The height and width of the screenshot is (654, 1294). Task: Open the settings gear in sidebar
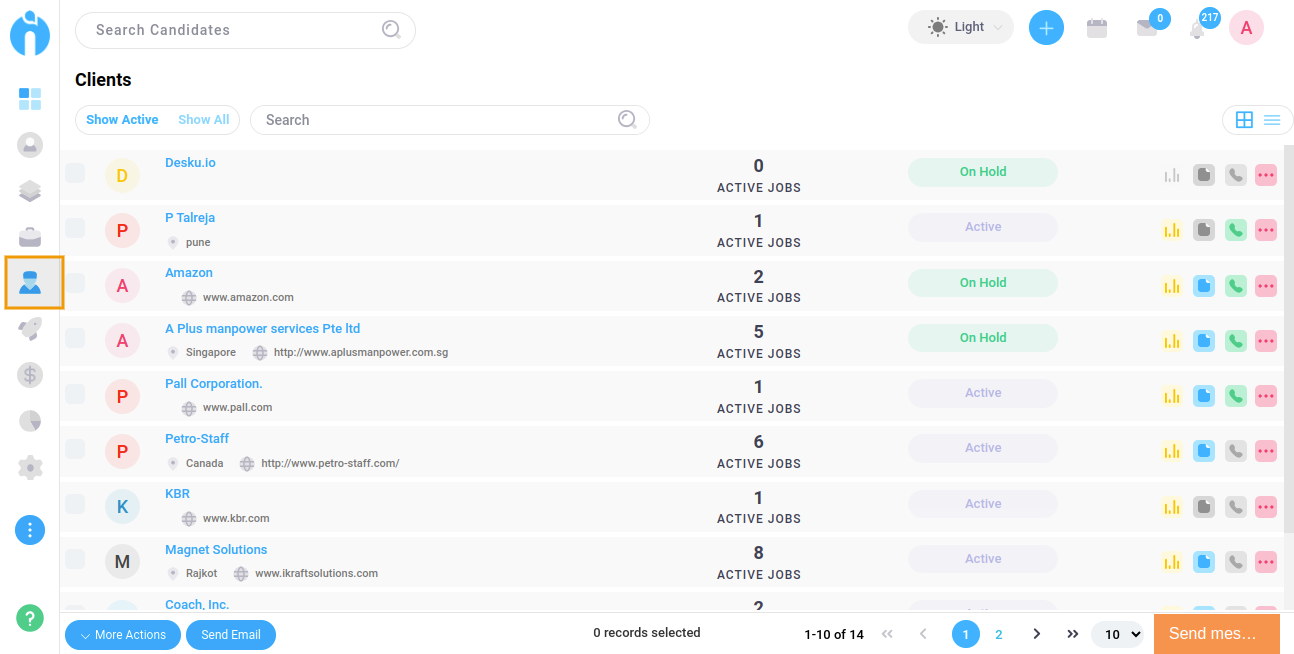[30, 467]
